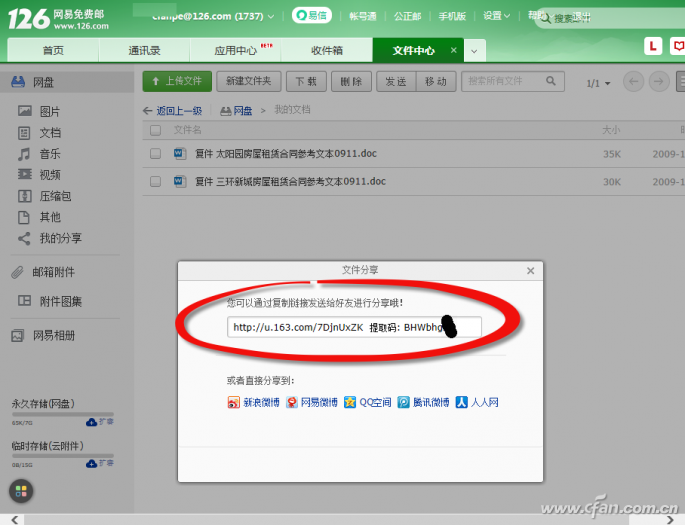Viewport: 685px width, 525px height.
Task: Share to 新浪微博
Action: 253,402
